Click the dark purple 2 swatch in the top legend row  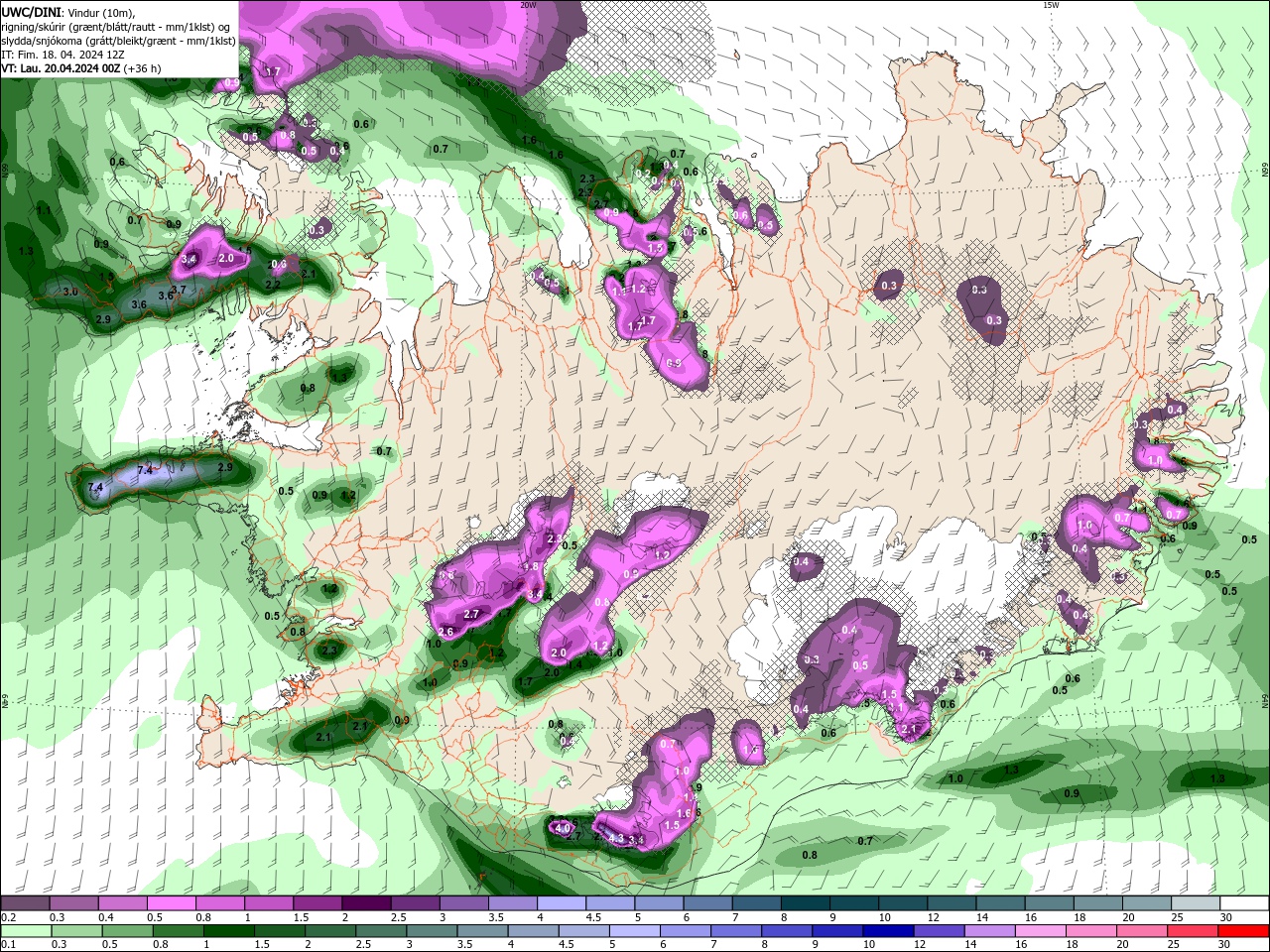coord(365,903)
